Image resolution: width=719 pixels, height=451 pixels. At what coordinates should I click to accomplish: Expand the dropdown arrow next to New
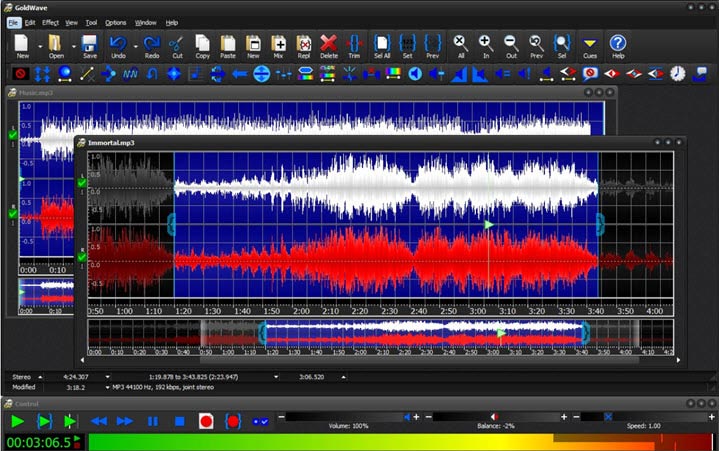[x=40, y=46]
